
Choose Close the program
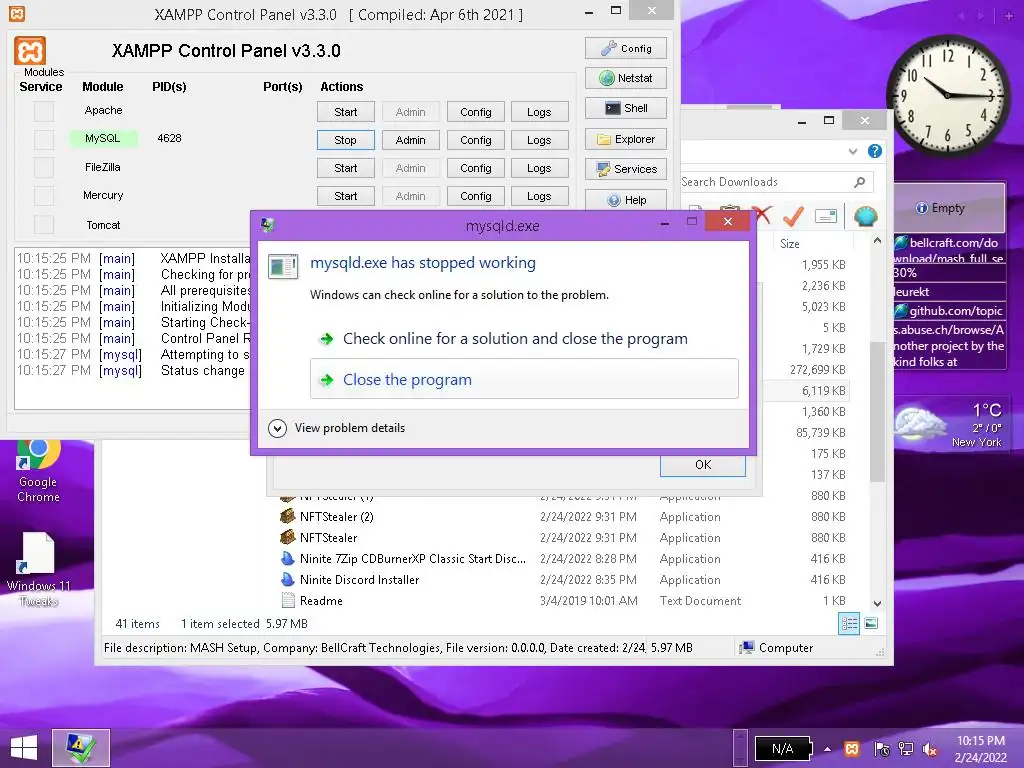coord(524,379)
